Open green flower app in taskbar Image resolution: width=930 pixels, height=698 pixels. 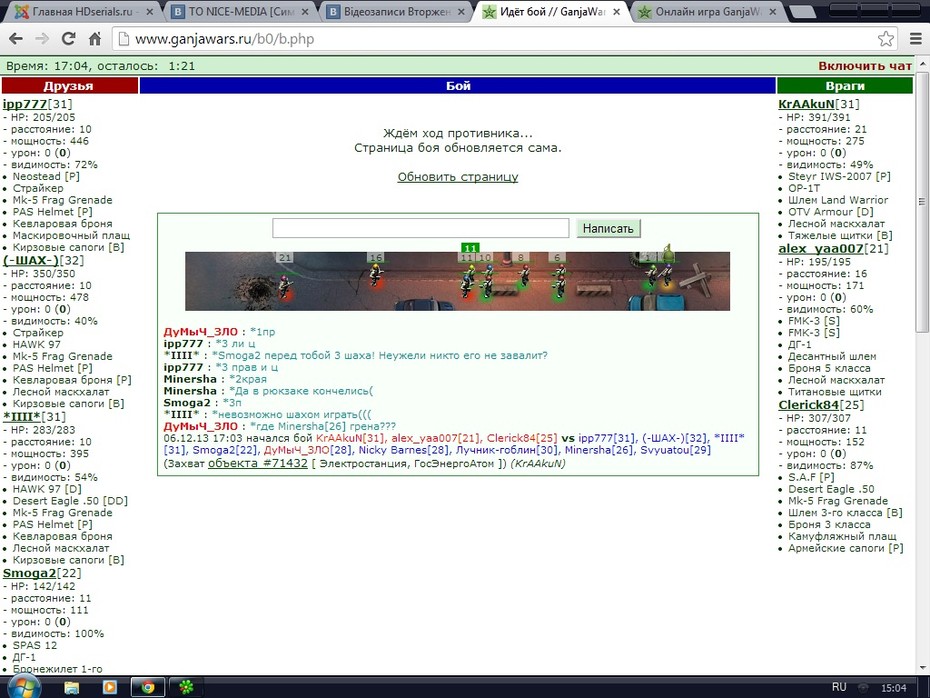(x=186, y=687)
